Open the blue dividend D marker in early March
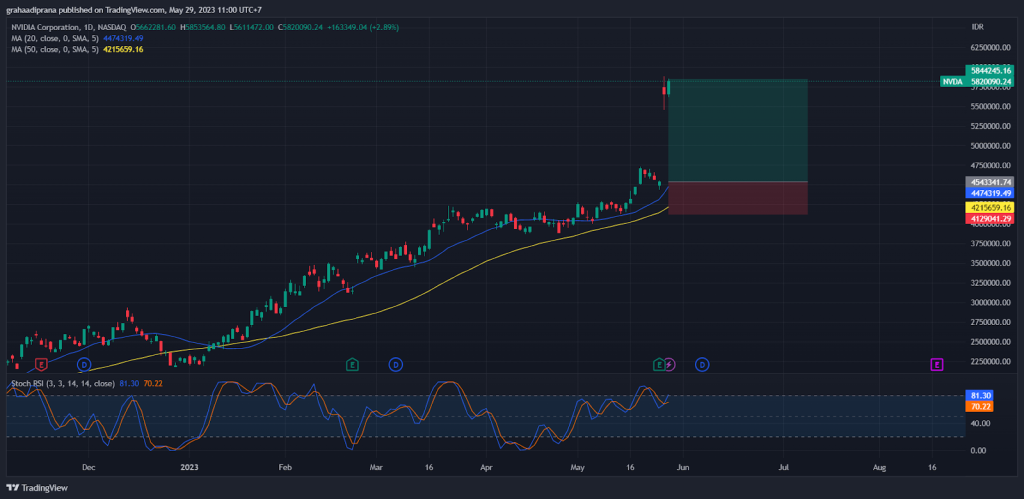 (x=395, y=364)
